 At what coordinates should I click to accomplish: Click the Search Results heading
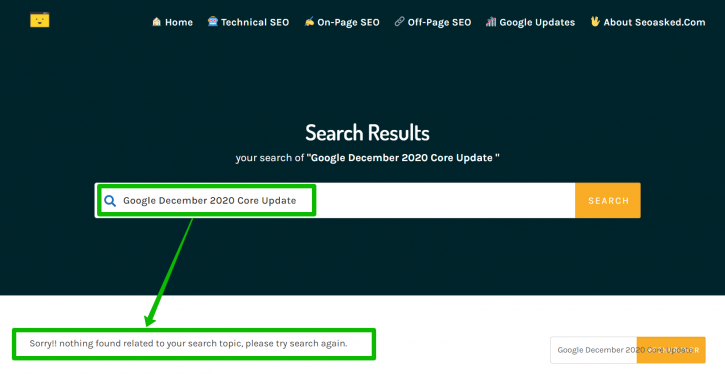tap(367, 133)
